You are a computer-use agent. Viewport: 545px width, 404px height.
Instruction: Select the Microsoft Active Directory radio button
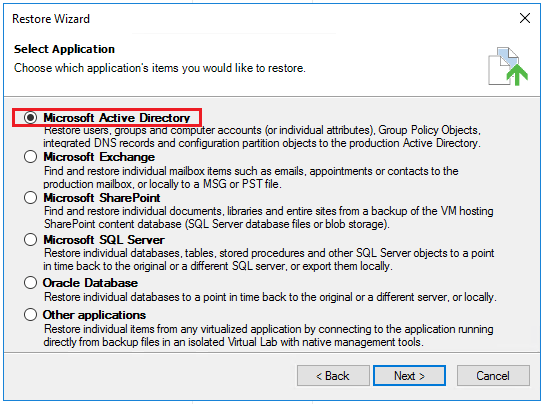(31, 118)
